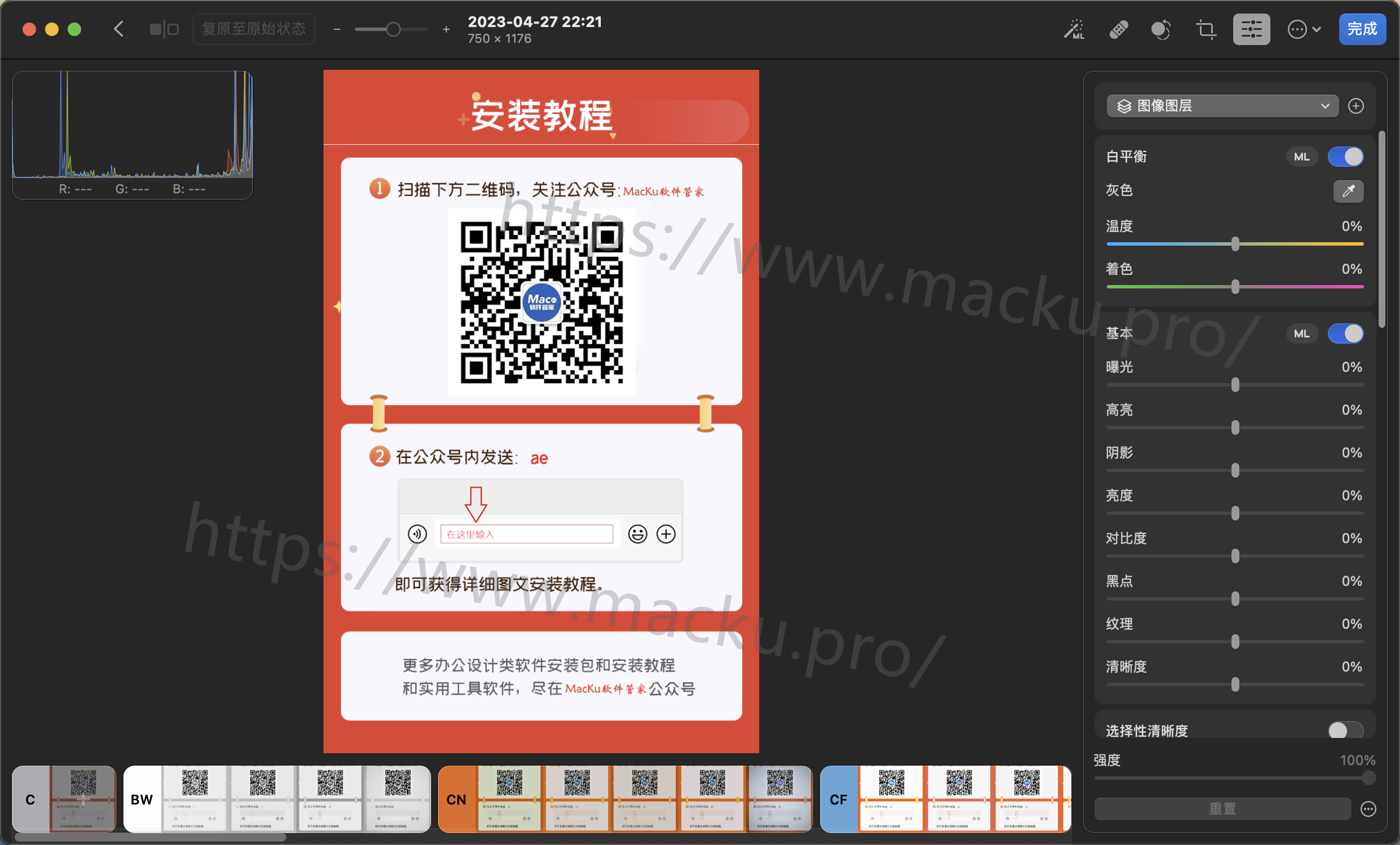Toggle the 白平衡 switch
The width and height of the screenshot is (1400, 845).
tap(1345, 157)
